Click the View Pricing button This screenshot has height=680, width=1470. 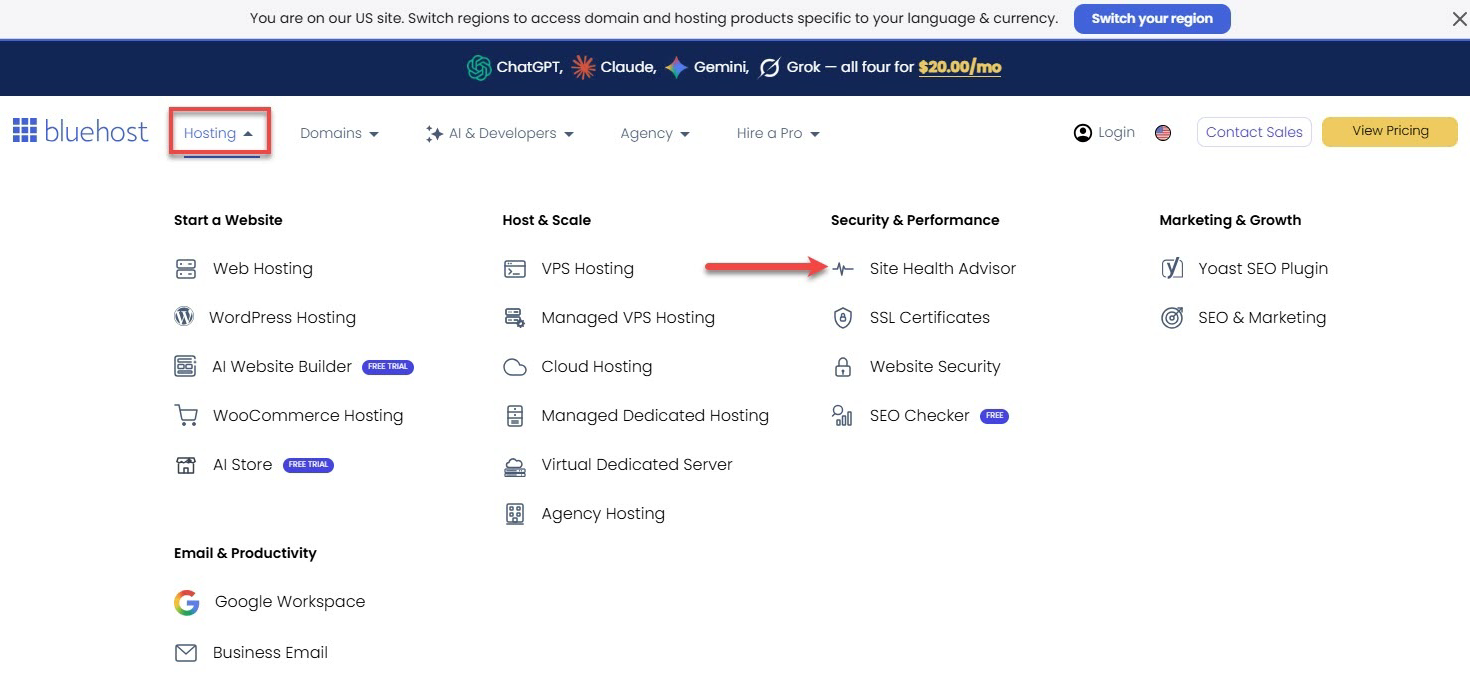coord(1390,131)
